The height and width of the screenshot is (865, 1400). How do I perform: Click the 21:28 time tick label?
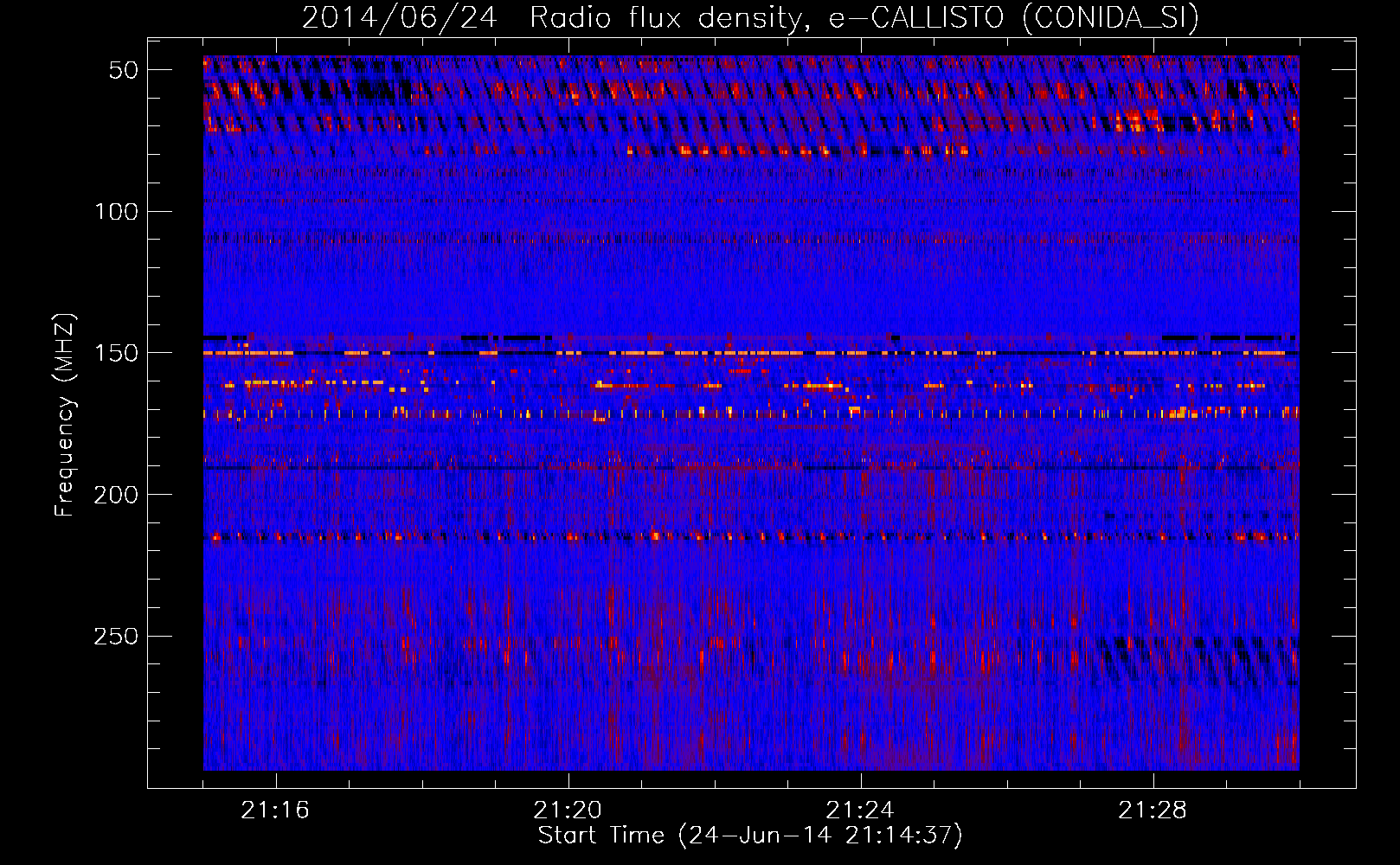1153,811
